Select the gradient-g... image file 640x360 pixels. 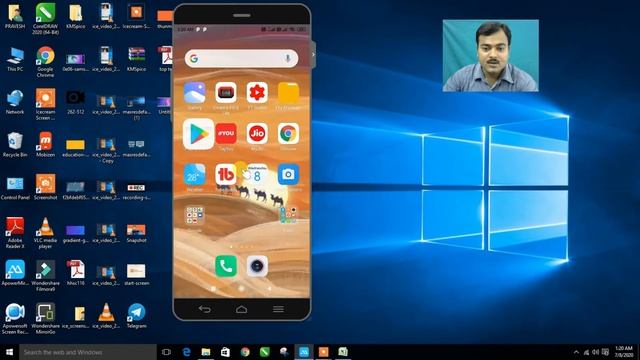(x=76, y=233)
